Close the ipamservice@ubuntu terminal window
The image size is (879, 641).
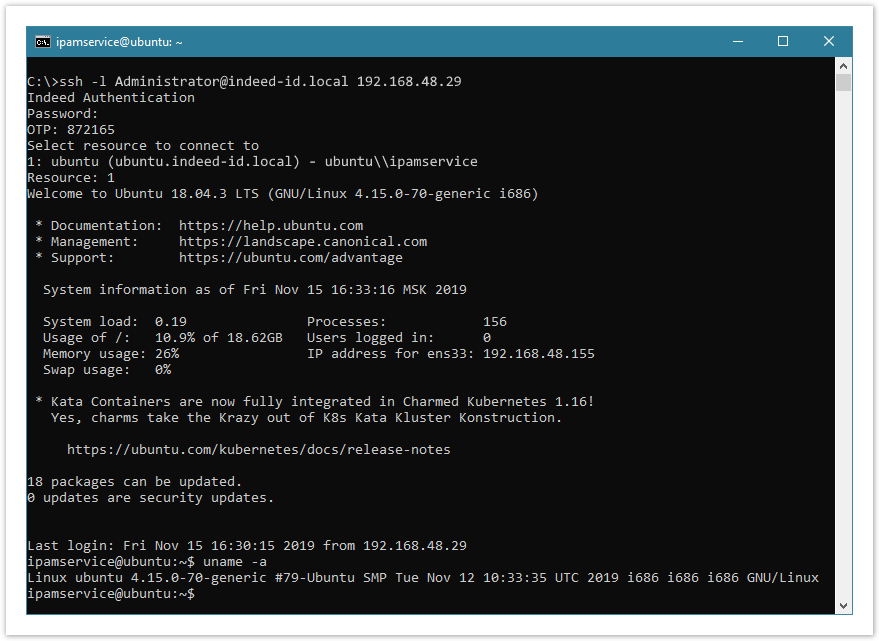coord(829,42)
